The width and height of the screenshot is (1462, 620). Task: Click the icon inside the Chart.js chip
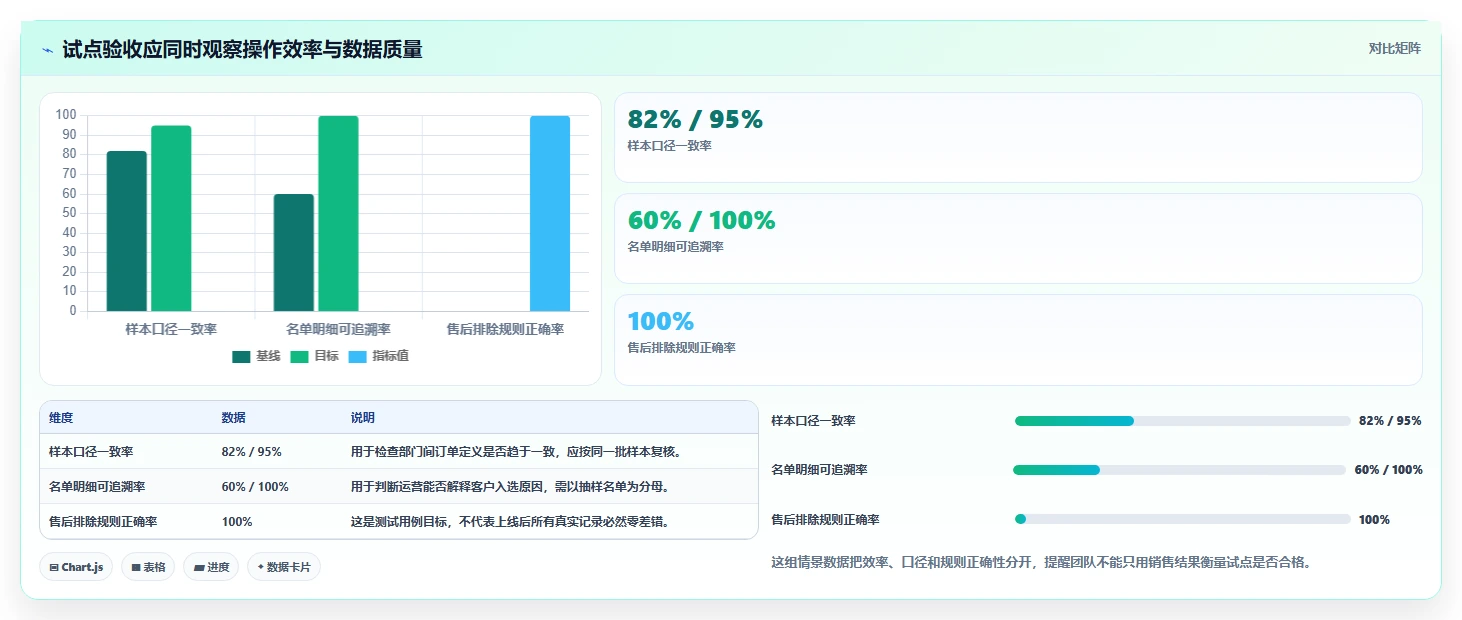[x=54, y=568]
